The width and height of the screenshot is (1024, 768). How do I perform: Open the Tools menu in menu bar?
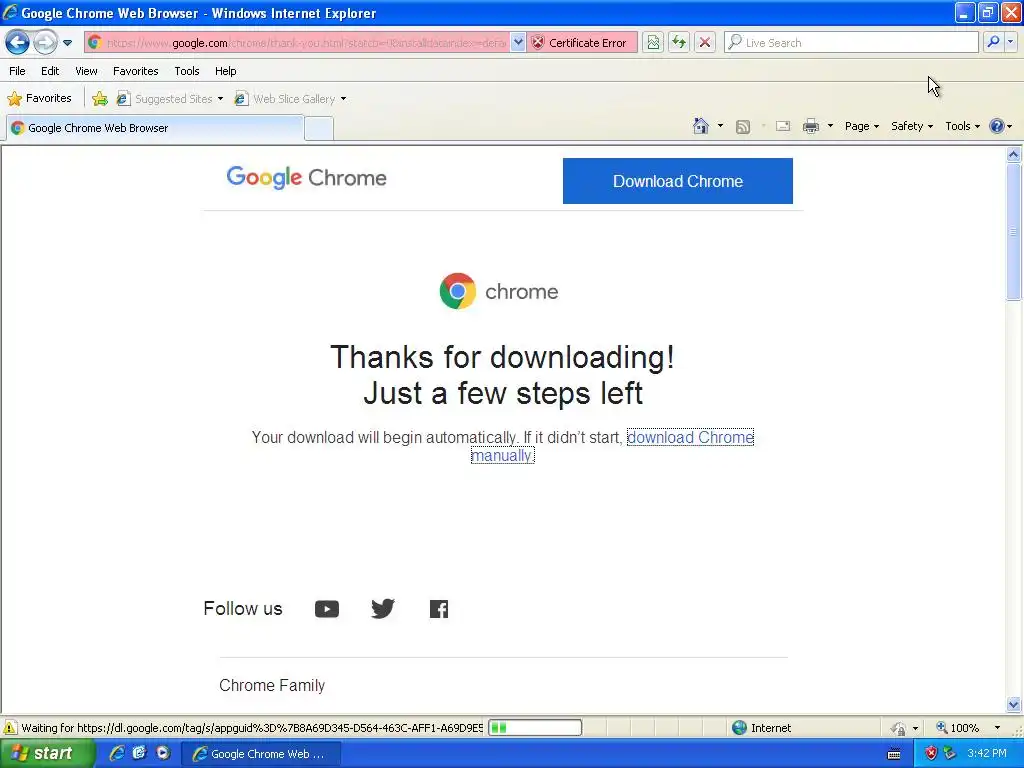187,71
